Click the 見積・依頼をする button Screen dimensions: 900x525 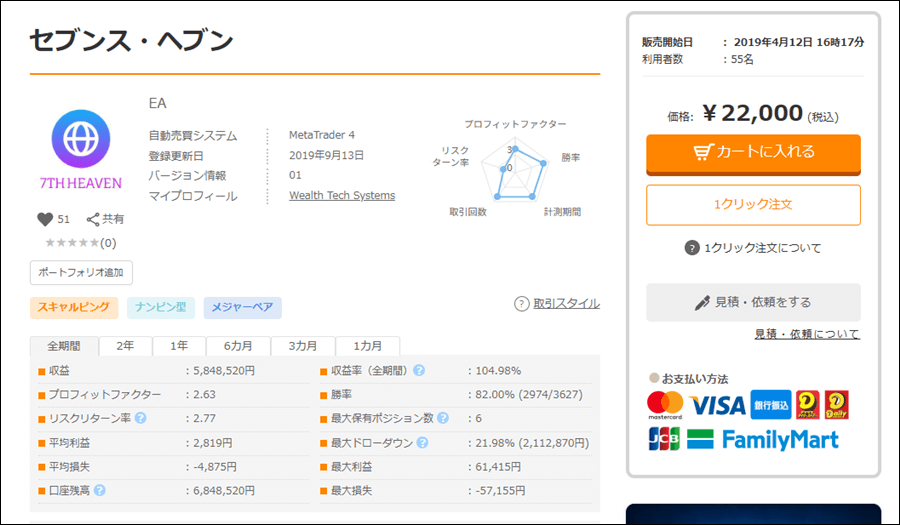[753, 302]
